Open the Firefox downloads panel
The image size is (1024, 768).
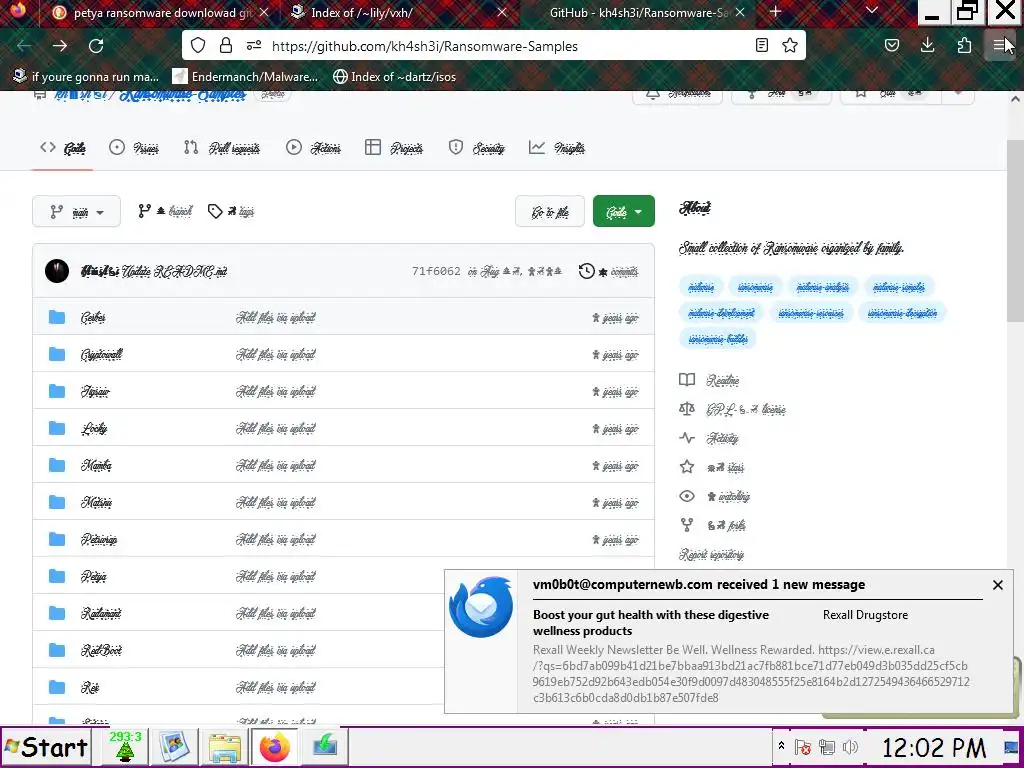(x=927, y=46)
